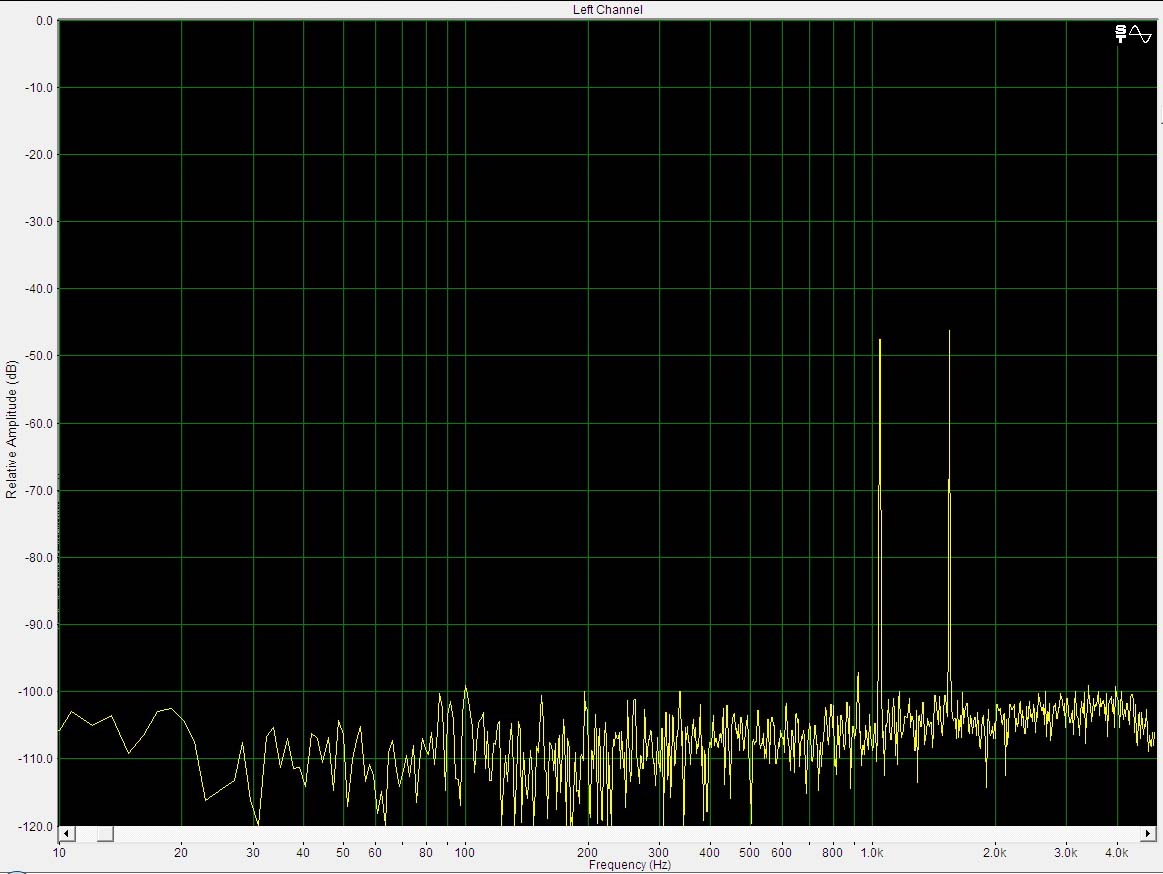Click the 10 Hz frequency axis label

(59, 853)
